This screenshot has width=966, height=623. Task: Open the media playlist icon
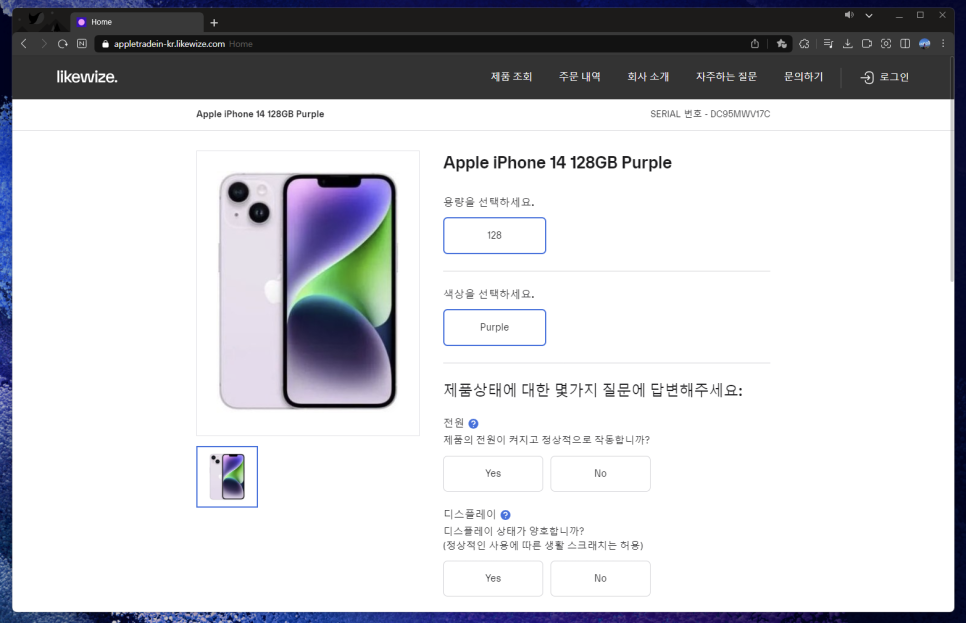(828, 44)
